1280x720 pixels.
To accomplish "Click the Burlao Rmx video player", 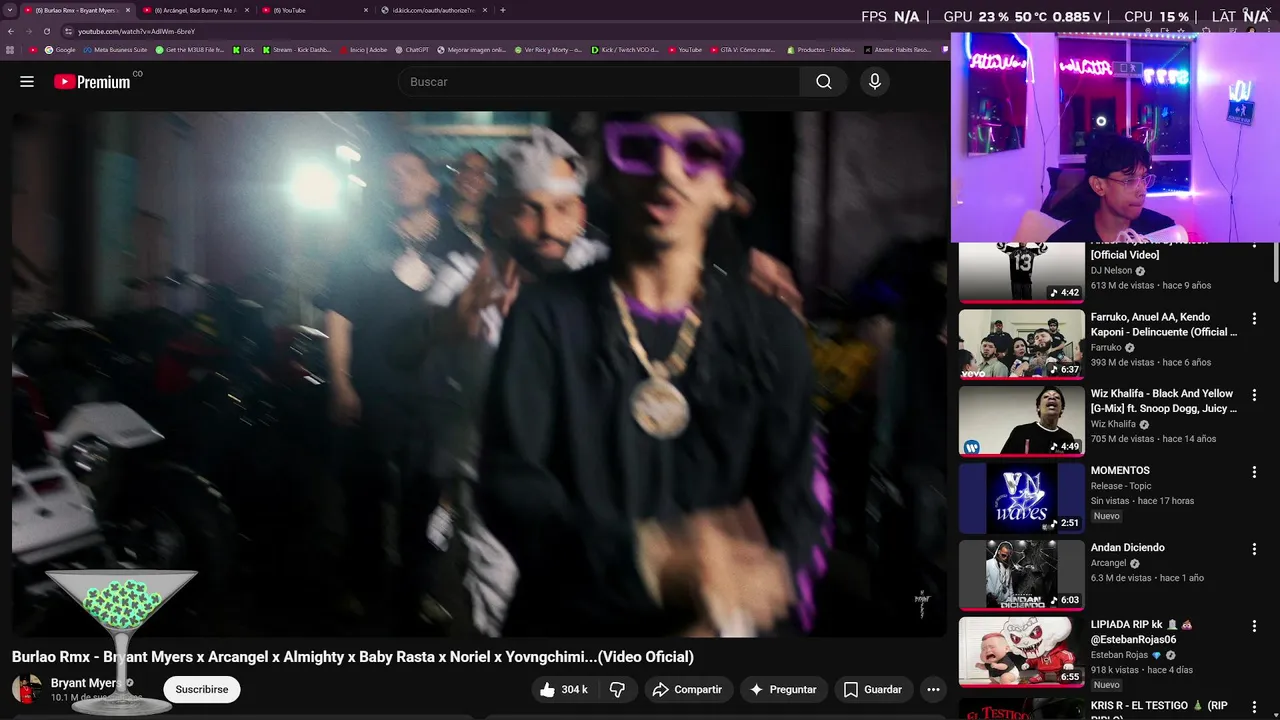I will (x=479, y=373).
